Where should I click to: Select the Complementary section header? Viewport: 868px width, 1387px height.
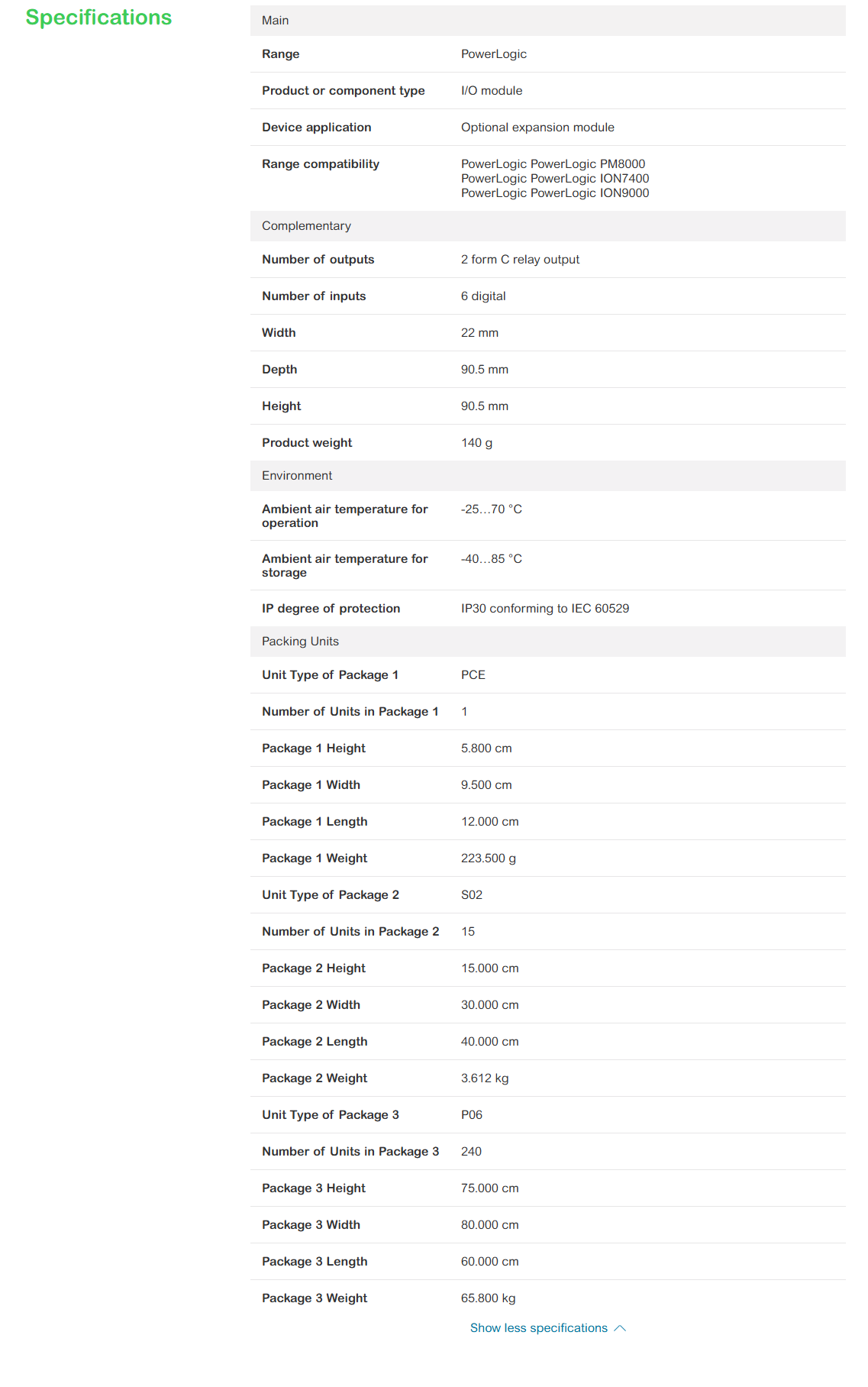point(306,226)
